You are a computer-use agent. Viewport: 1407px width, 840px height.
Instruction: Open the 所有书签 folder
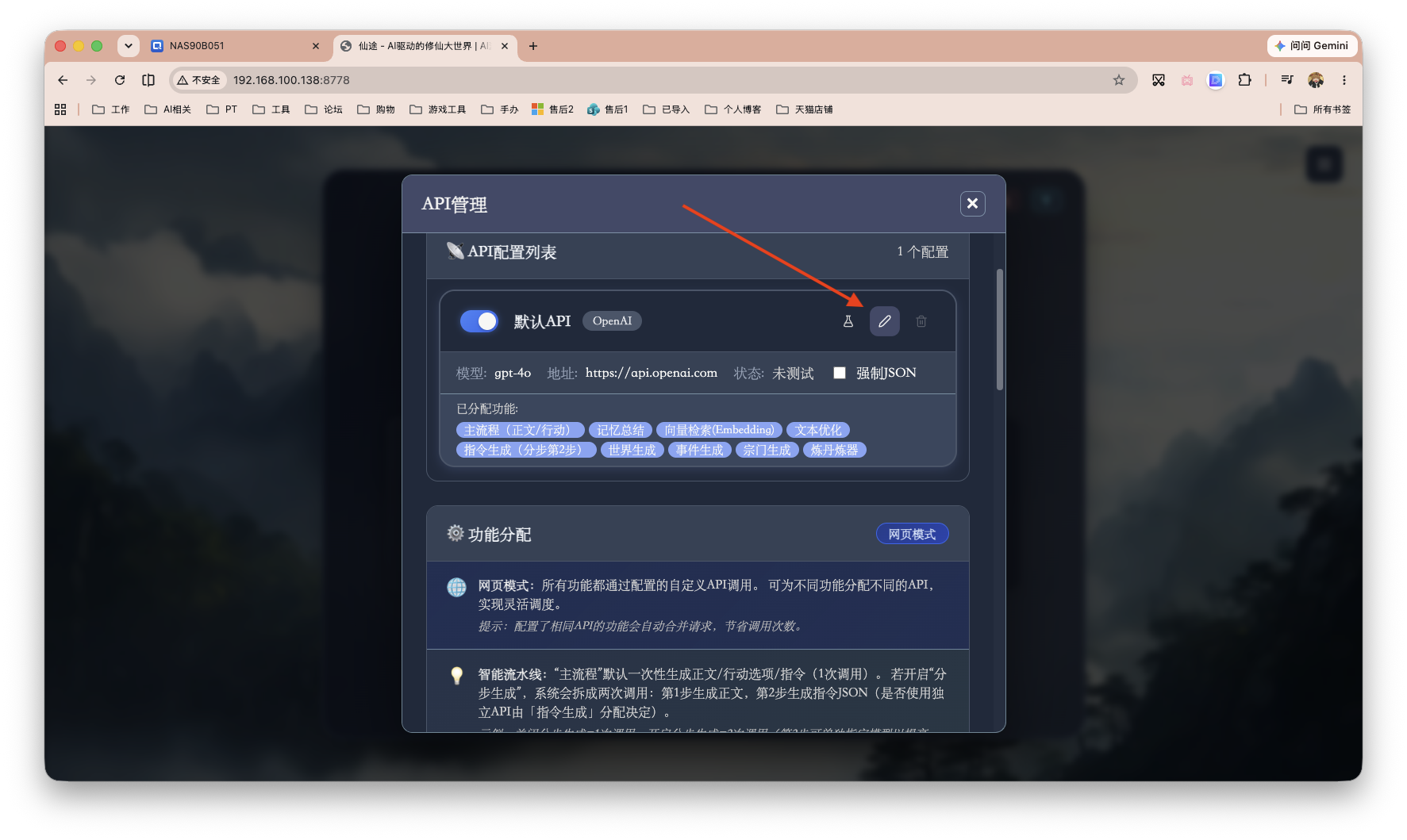click(1322, 109)
